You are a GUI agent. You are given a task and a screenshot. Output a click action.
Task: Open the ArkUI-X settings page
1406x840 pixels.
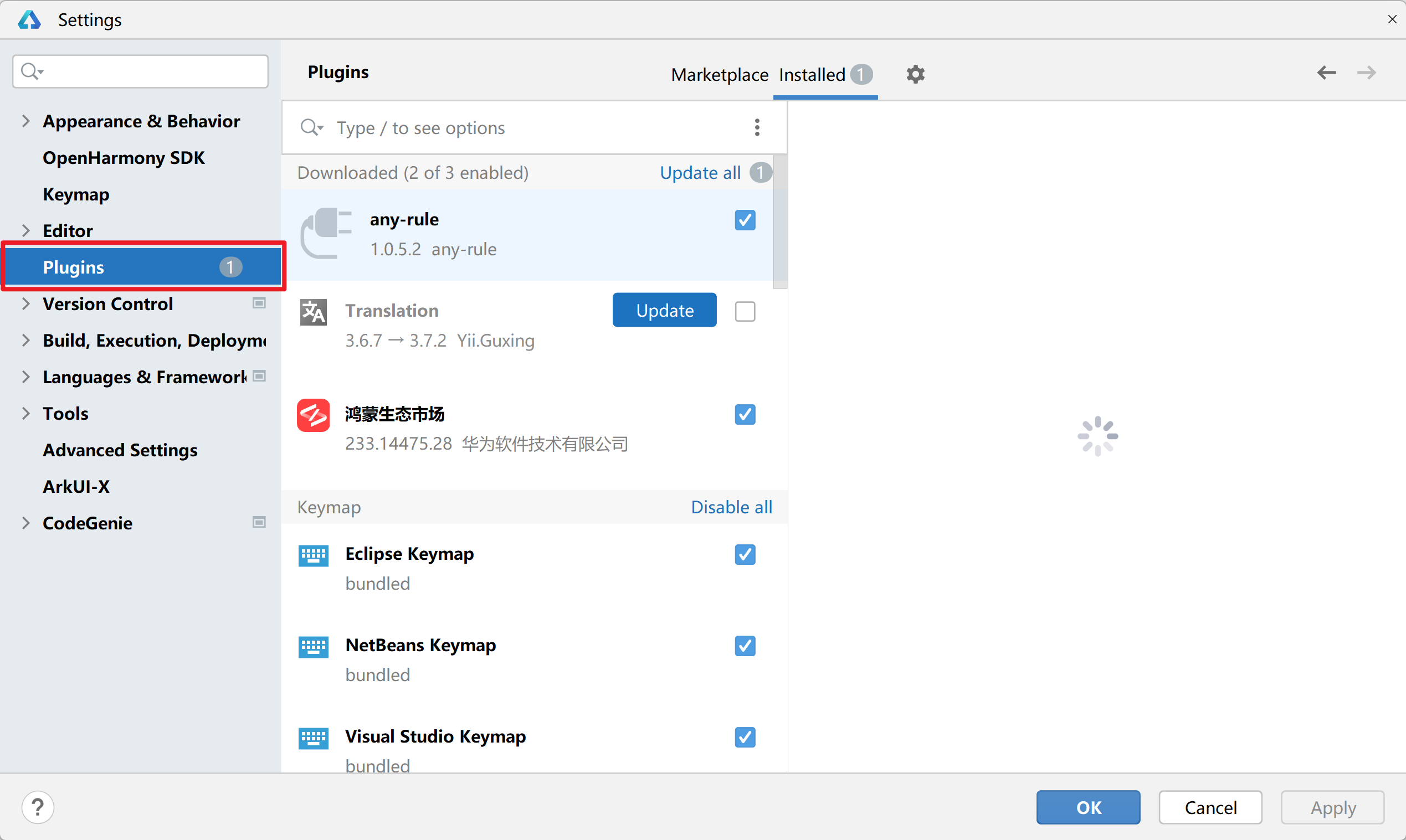pos(76,486)
